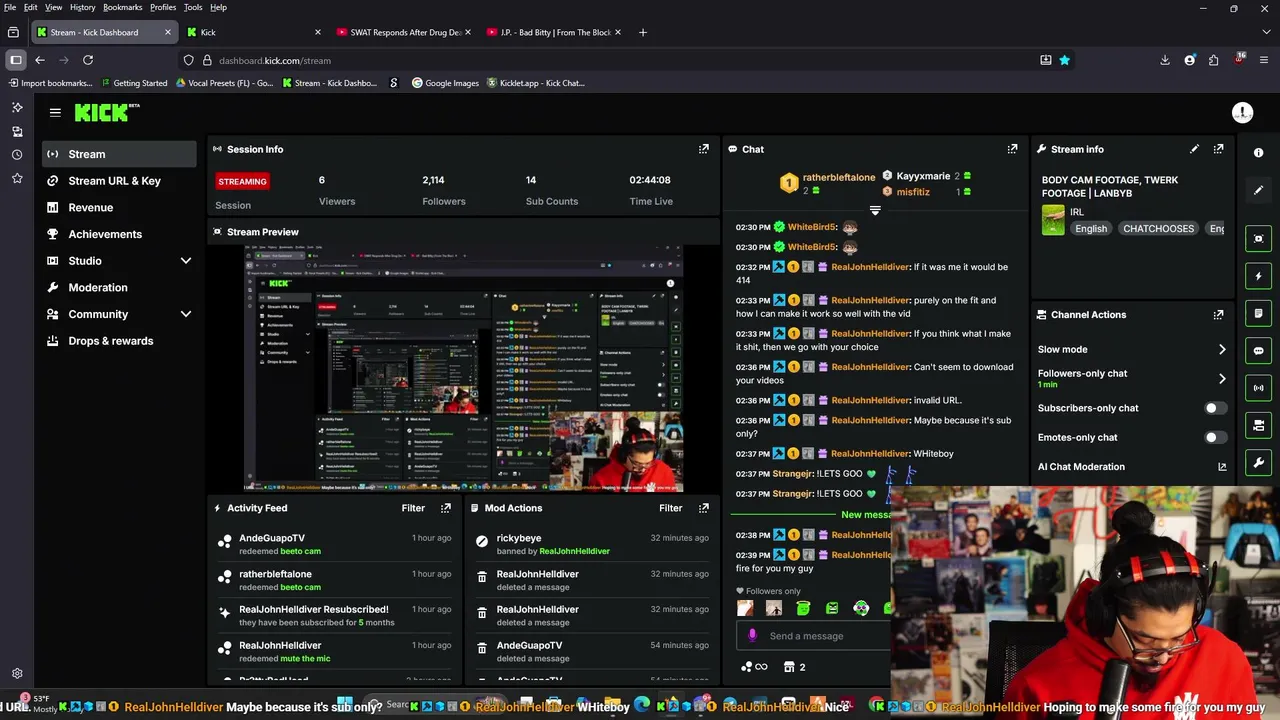
Task: Open the History browser menu
Action: click(x=82, y=7)
